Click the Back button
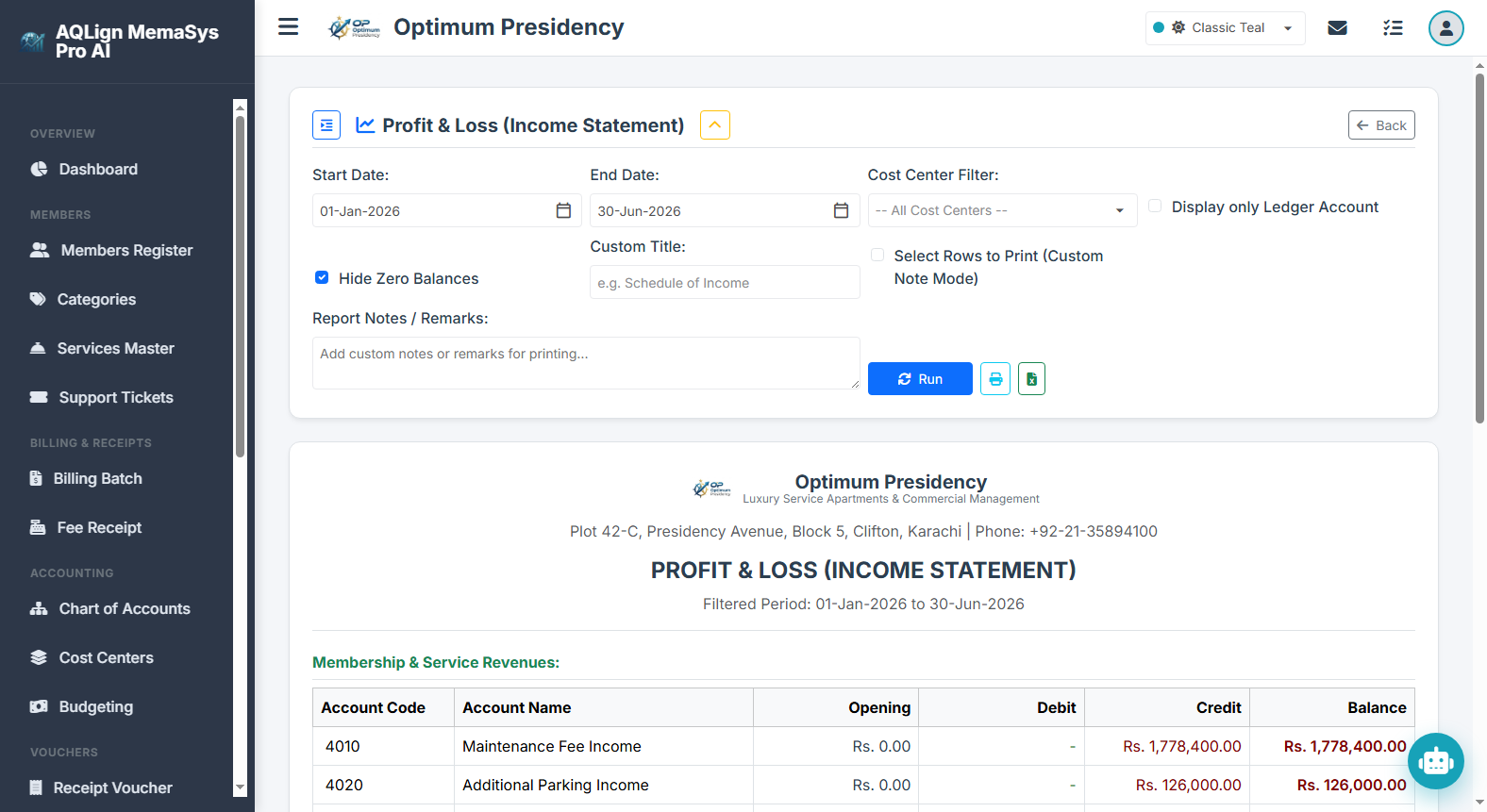Image resolution: width=1487 pixels, height=812 pixels. pos(1381,125)
